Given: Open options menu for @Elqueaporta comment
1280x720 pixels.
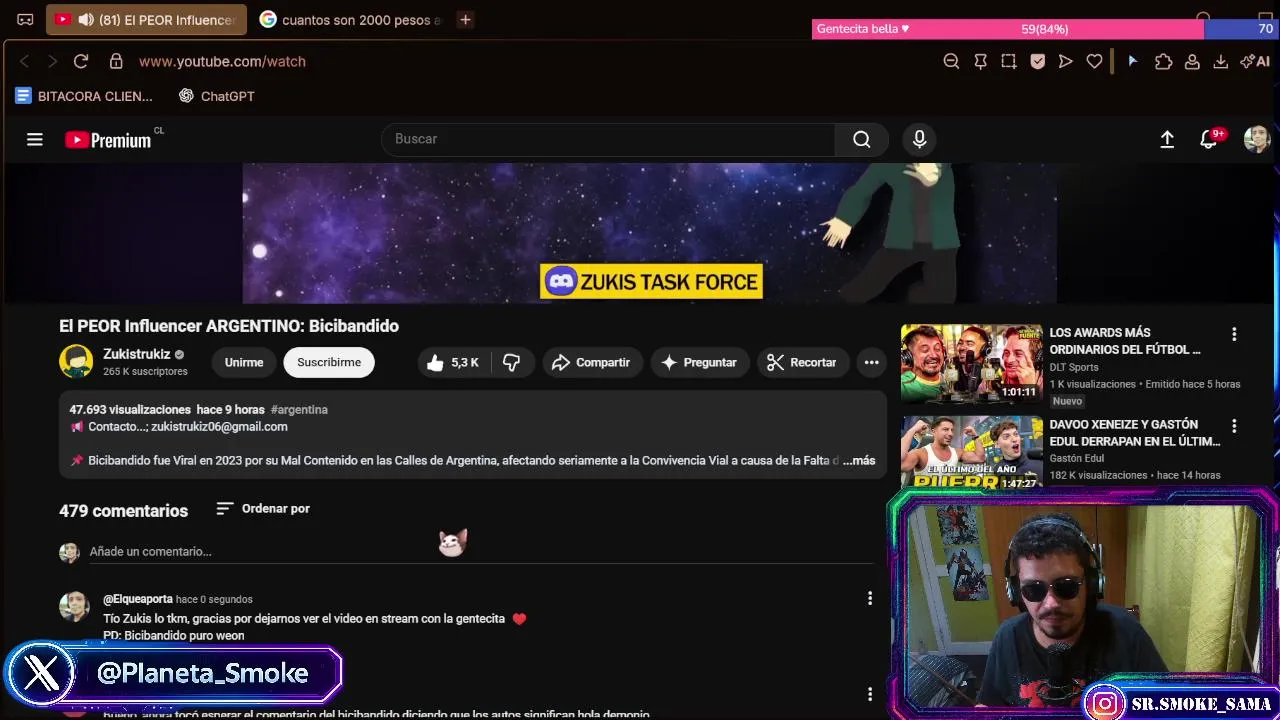Looking at the screenshot, I should click(x=869, y=598).
